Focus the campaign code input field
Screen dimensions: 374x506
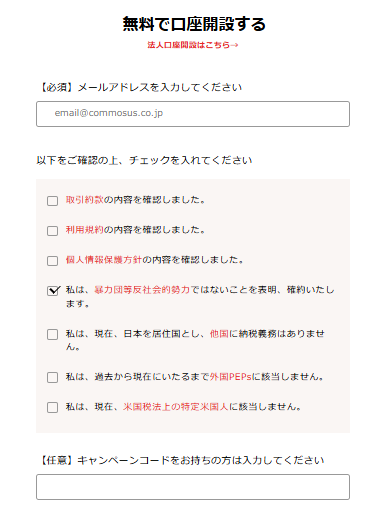(193, 487)
